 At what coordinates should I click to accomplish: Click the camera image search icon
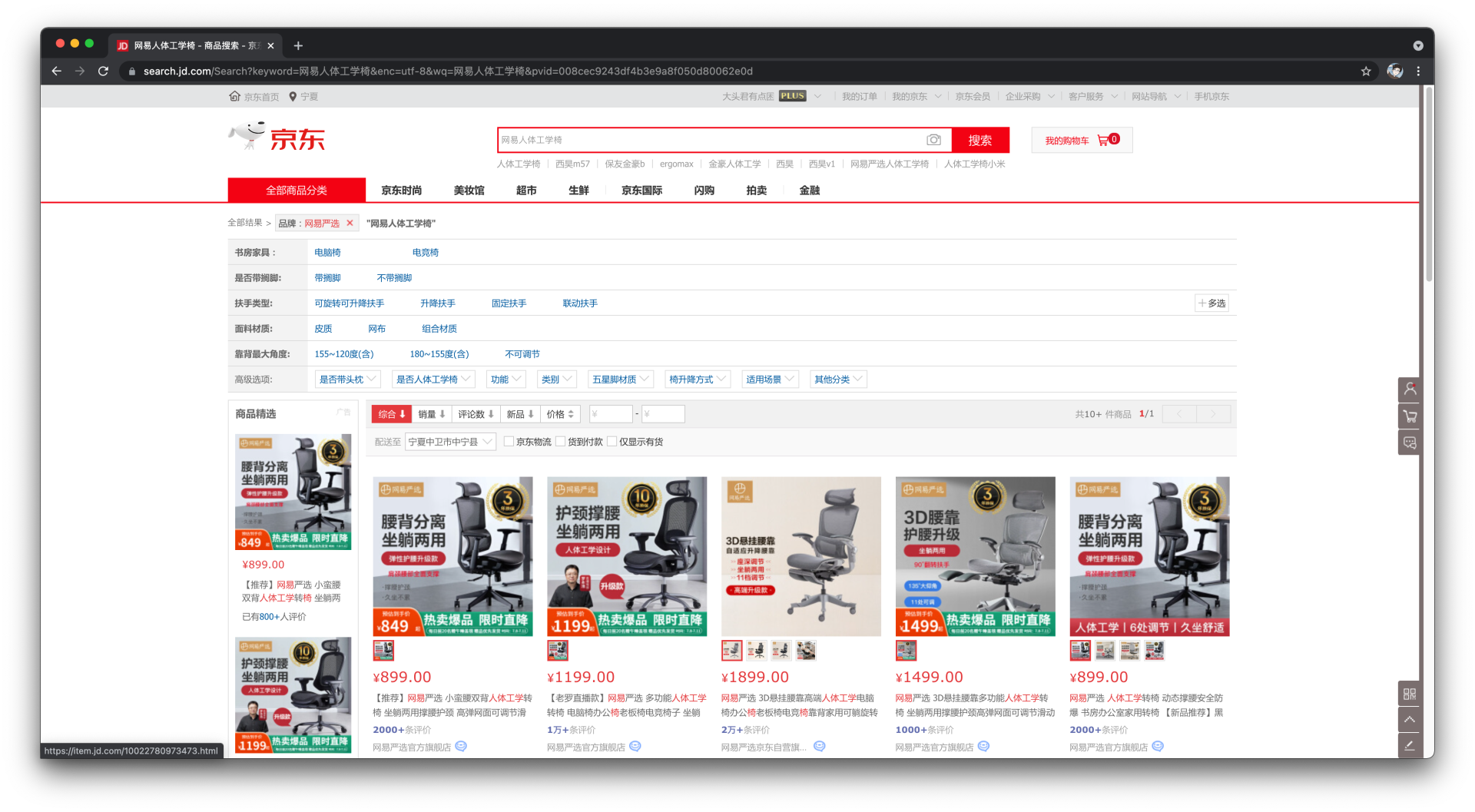(933, 140)
